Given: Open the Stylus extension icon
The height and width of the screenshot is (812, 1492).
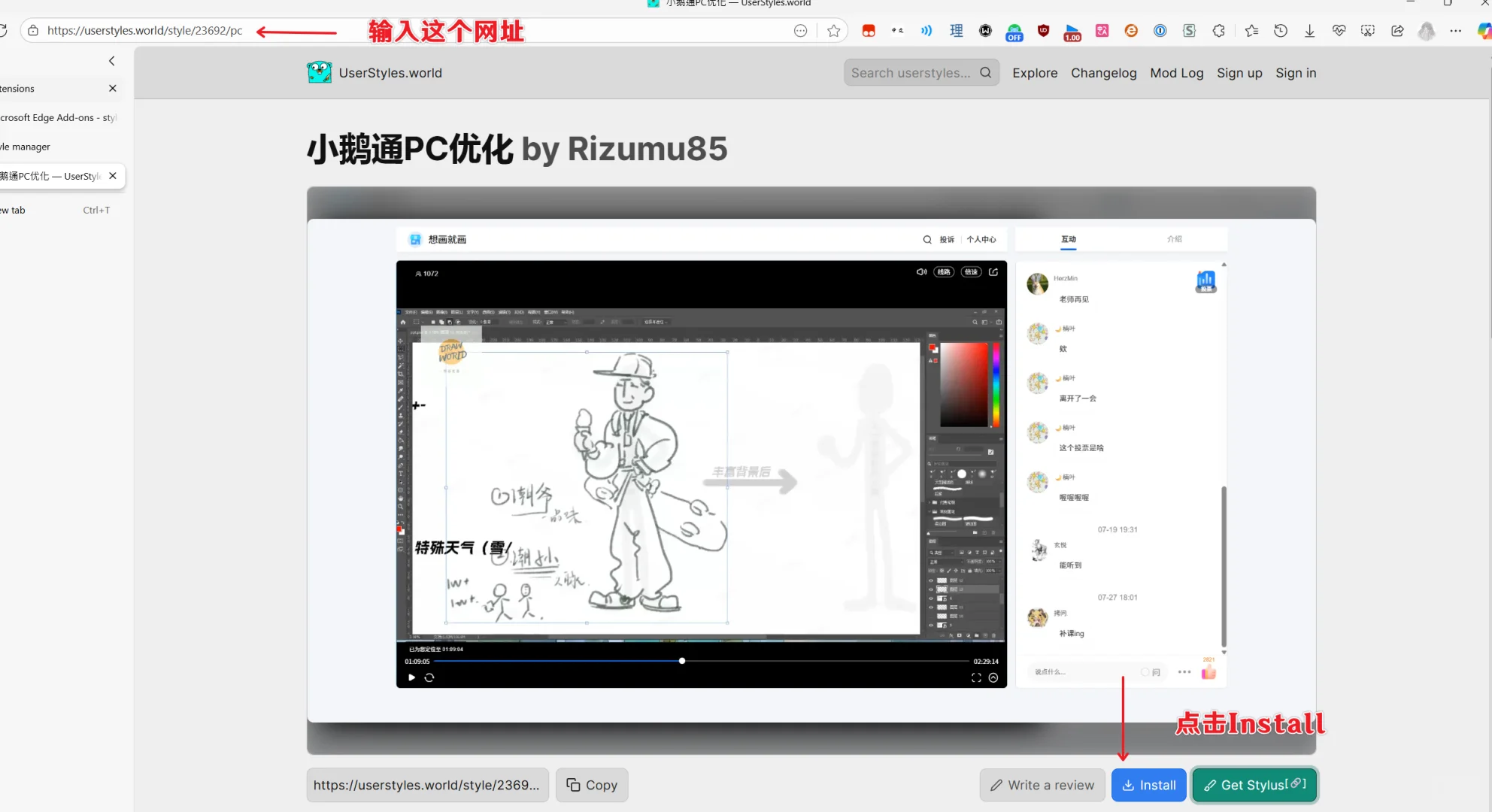Looking at the screenshot, I should click(x=1190, y=31).
